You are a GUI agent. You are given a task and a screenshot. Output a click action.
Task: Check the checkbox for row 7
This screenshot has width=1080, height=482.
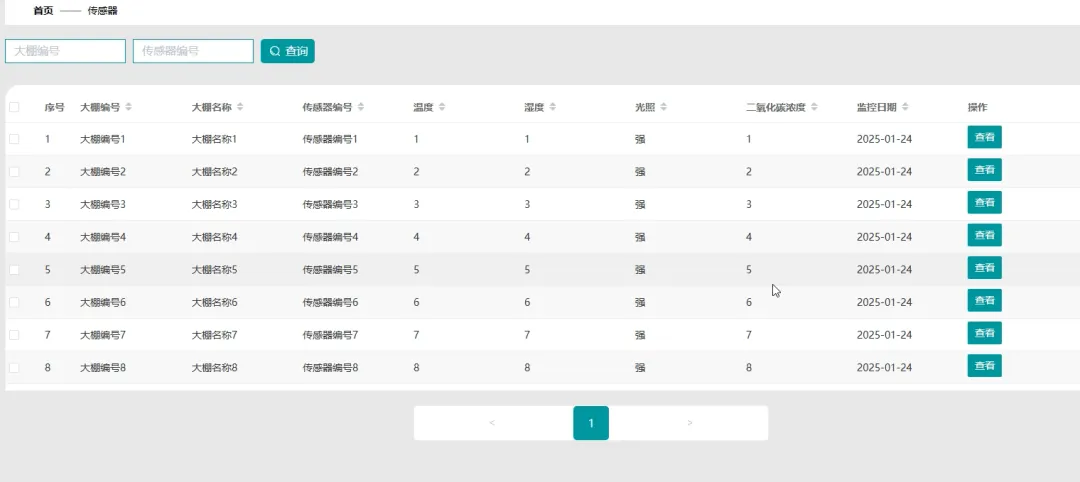point(14,335)
